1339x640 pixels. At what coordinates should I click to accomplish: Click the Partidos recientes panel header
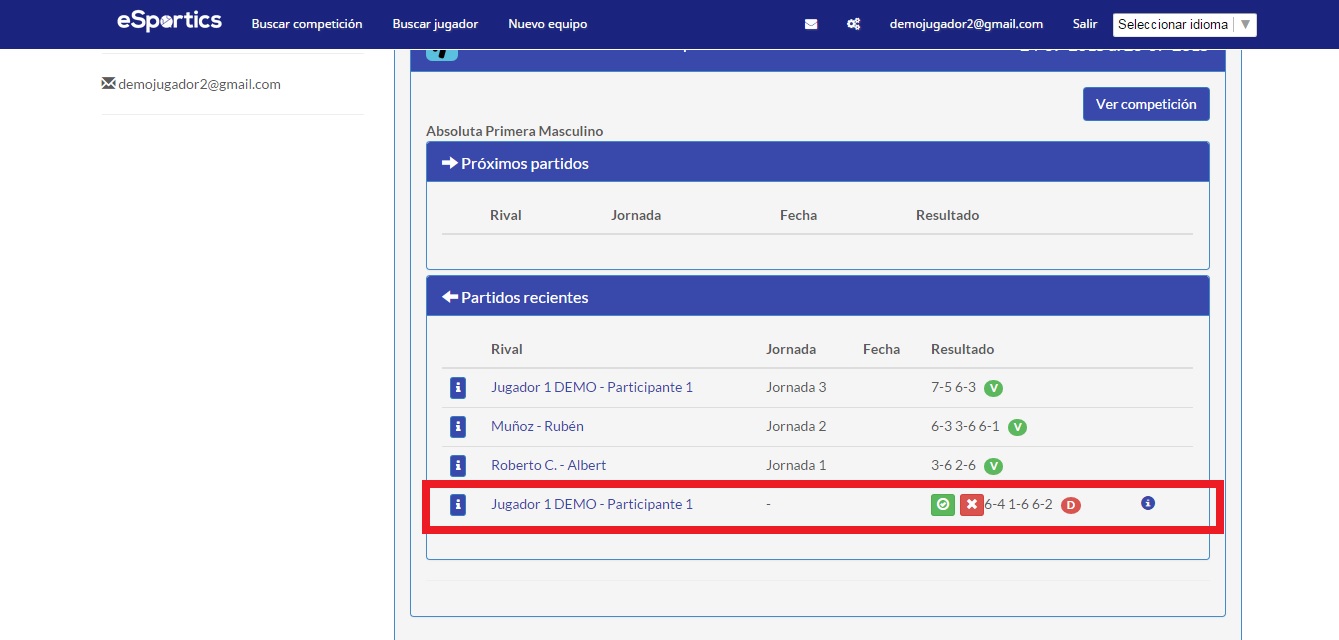(818, 297)
